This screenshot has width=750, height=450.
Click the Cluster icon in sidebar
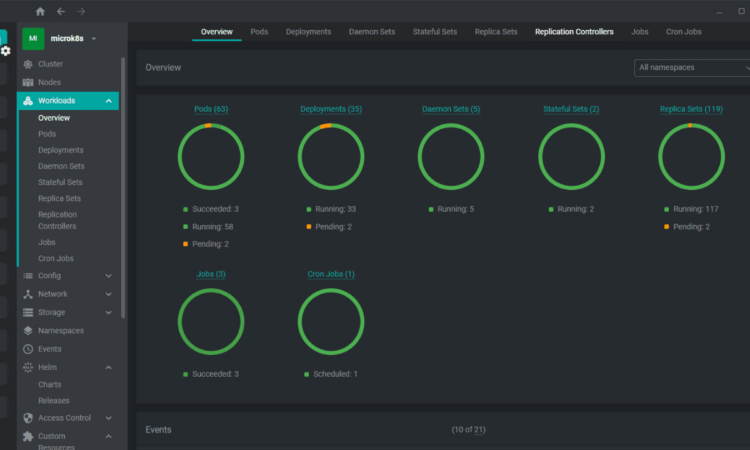pyautogui.click(x=28, y=64)
